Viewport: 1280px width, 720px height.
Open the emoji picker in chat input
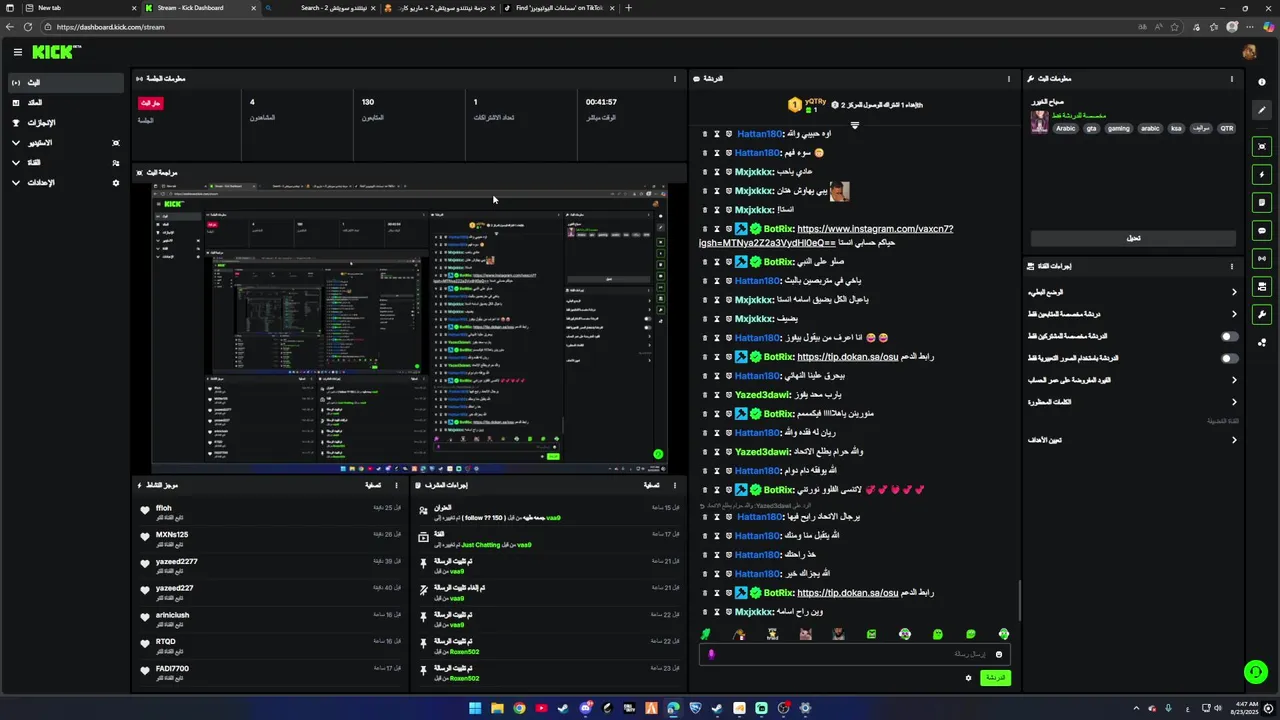(998, 654)
